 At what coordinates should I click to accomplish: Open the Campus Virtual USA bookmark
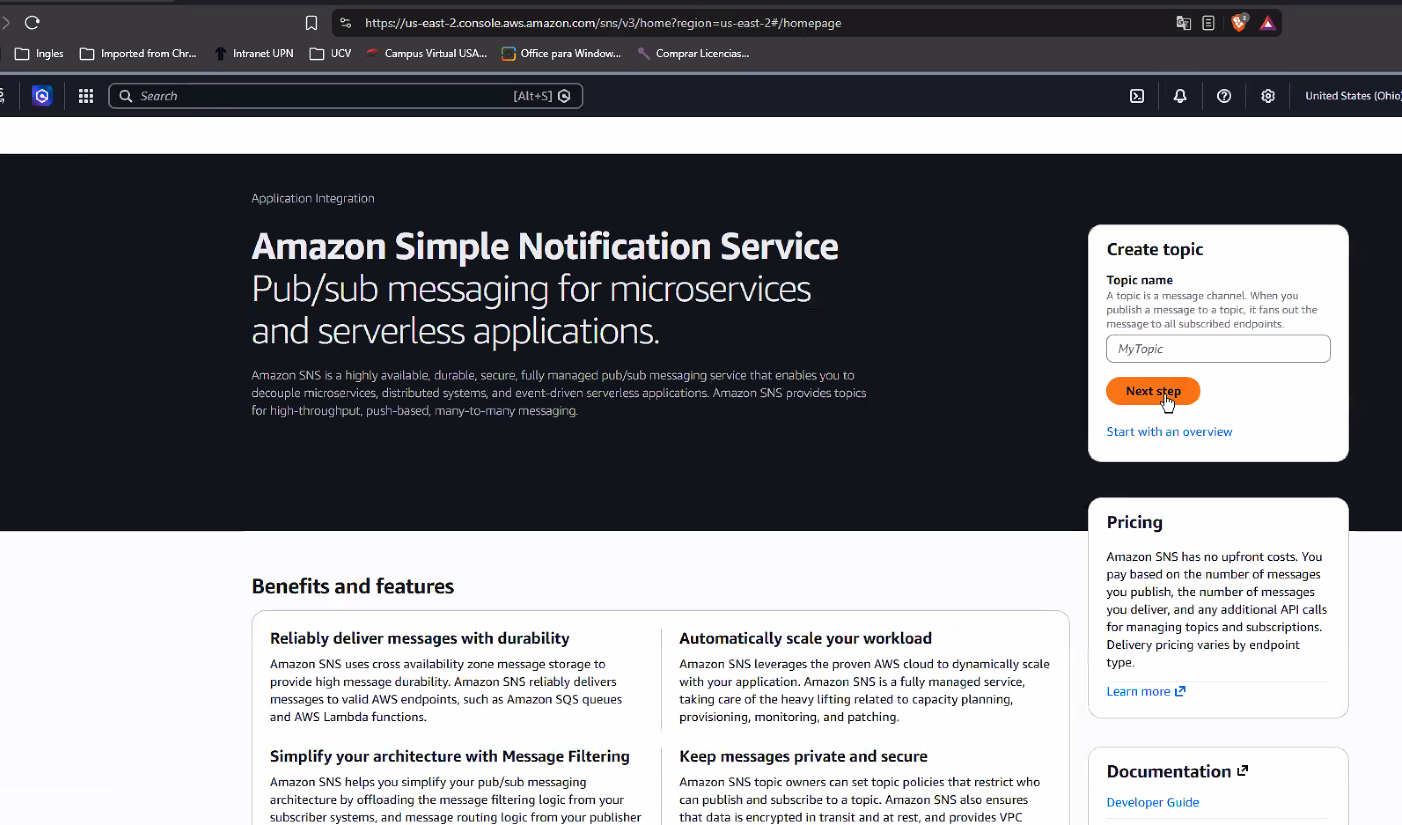pyautogui.click(x=426, y=53)
